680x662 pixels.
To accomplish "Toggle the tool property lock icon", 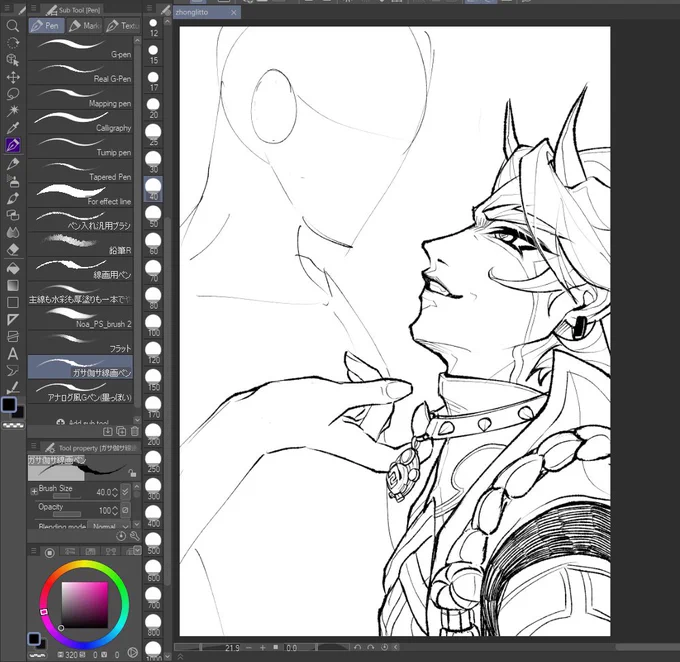I will pos(132,472).
